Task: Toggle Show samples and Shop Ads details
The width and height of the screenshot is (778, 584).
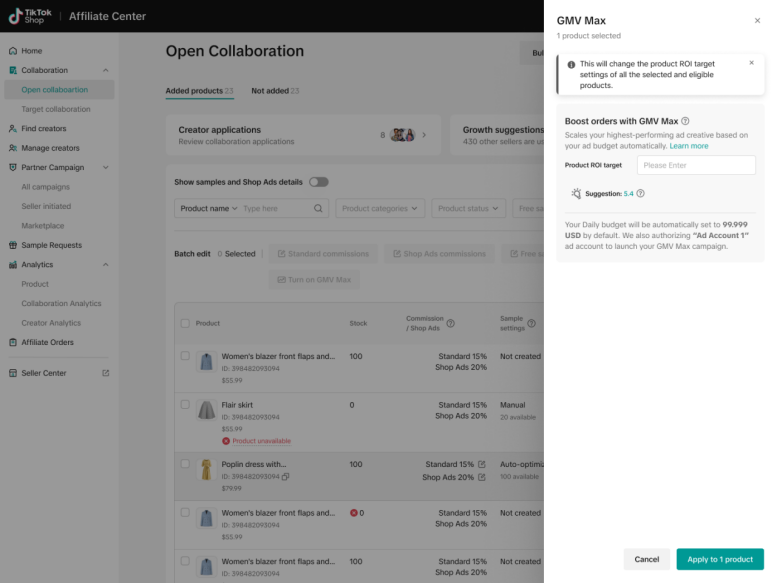Action: [318, 182]
